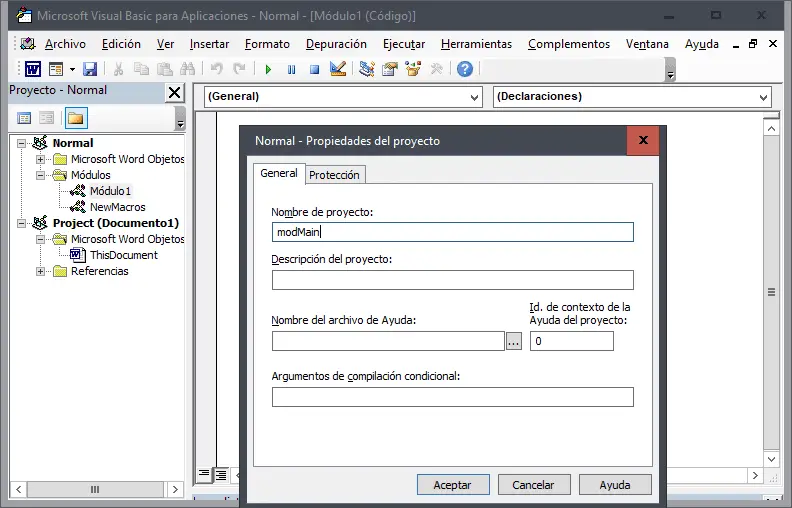Open the (General) object dropdown
The image size is (792, 508).
pyautogui.click(x=343, y=96)
